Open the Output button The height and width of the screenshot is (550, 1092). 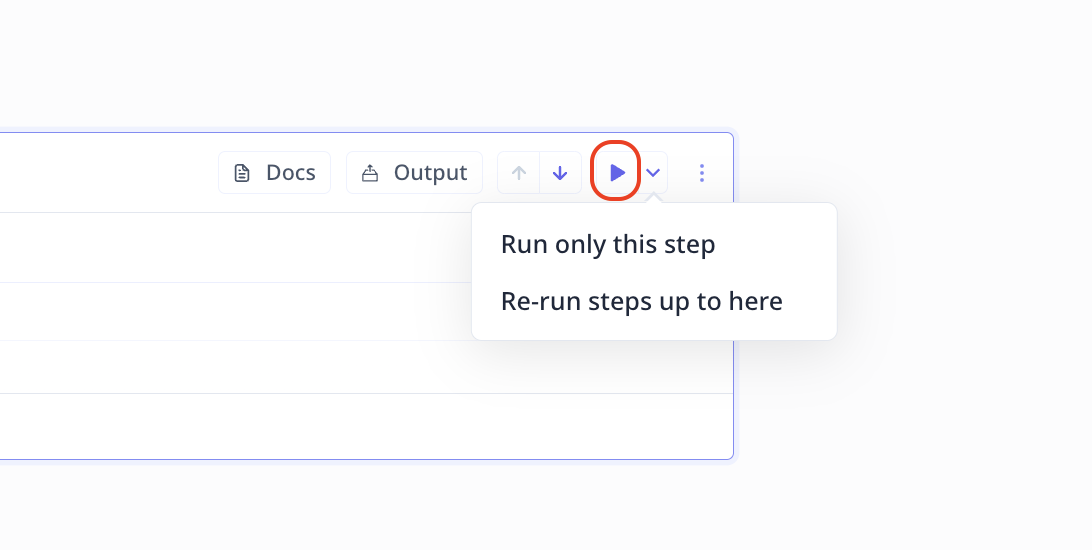(414, 173)
